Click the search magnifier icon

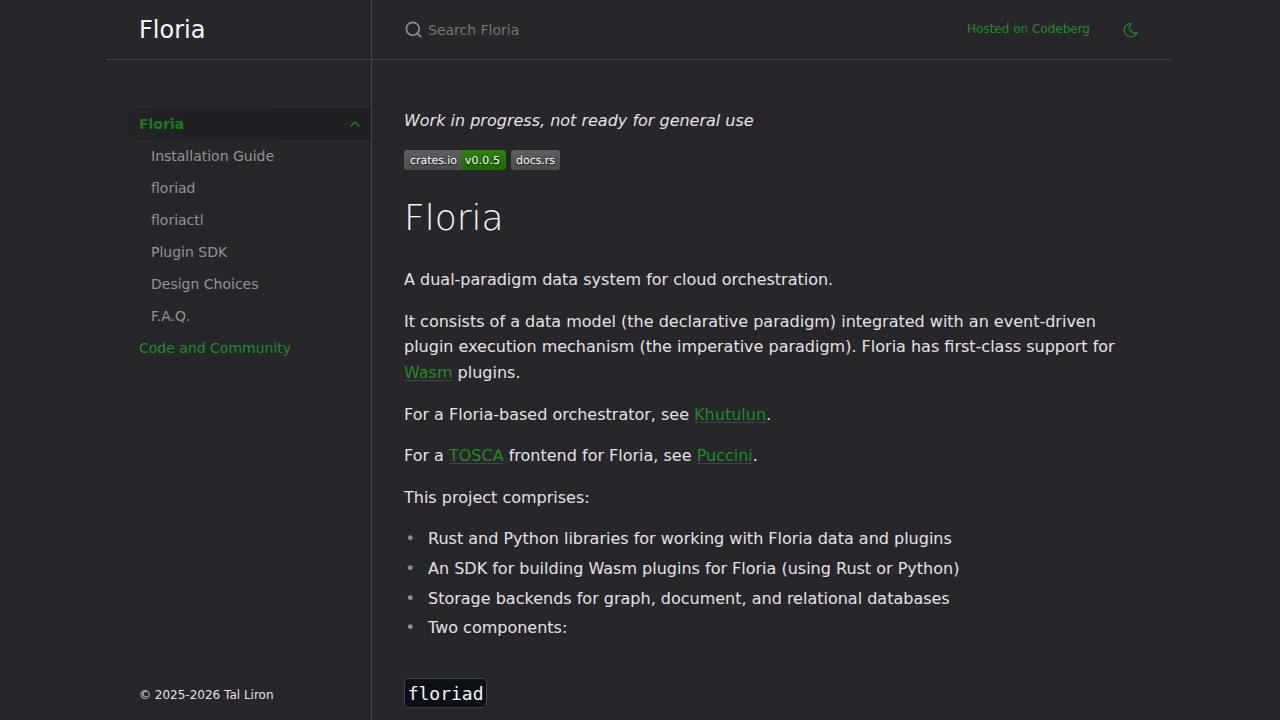[413, 30]
